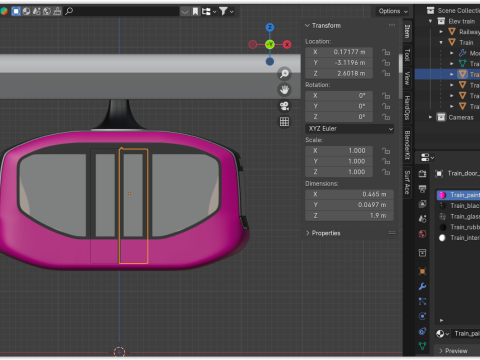Click the bookmark icon in top bar
480x360 pixels.
tap(196, 11)
